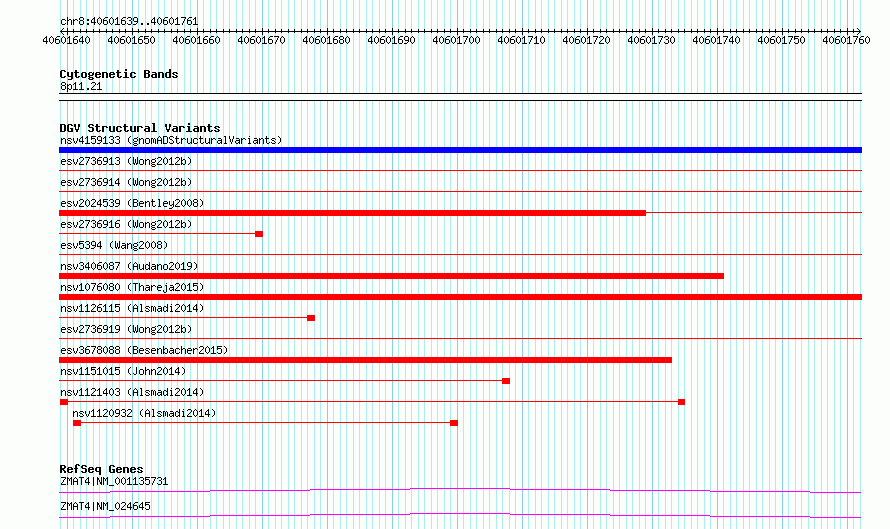The width and height of the screenshot is (890, 529).
Task: Select the red end block of nsv1151015
Action: tap(506, 381)
